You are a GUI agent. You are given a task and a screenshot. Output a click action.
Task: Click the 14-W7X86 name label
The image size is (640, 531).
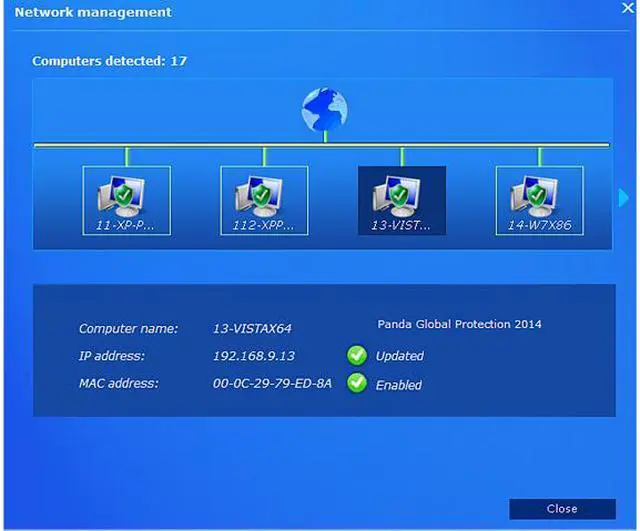(x=540, y=226)
